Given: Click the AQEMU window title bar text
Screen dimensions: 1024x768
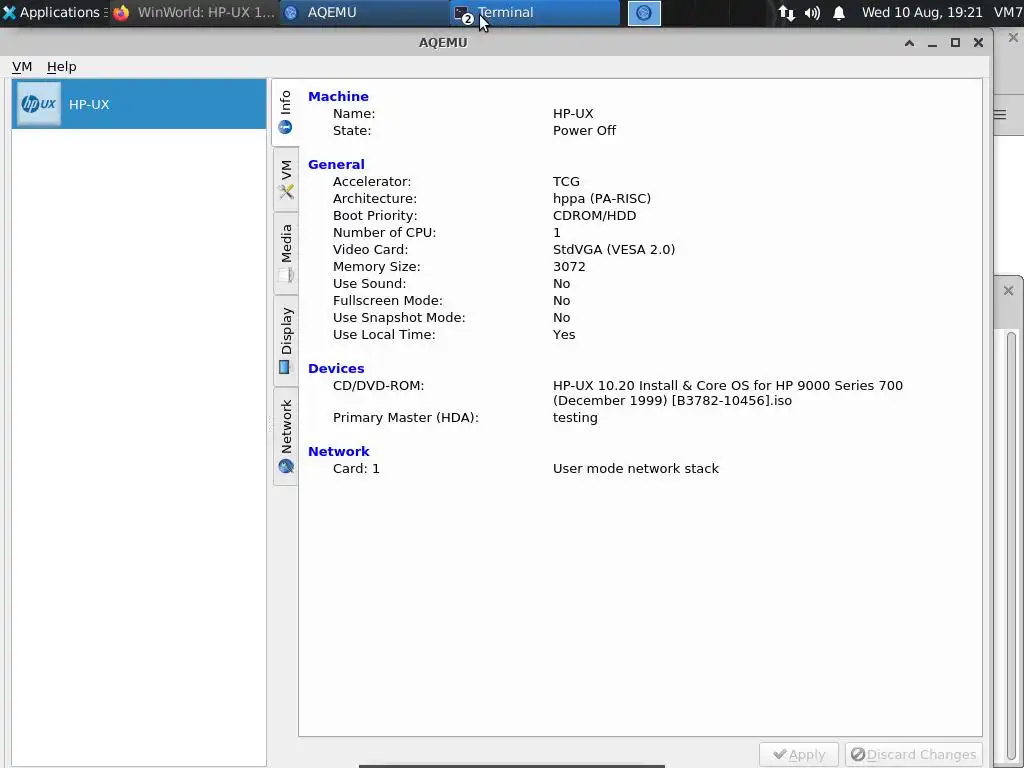Looking at the screenshot, I should click(x=443, y=42).
